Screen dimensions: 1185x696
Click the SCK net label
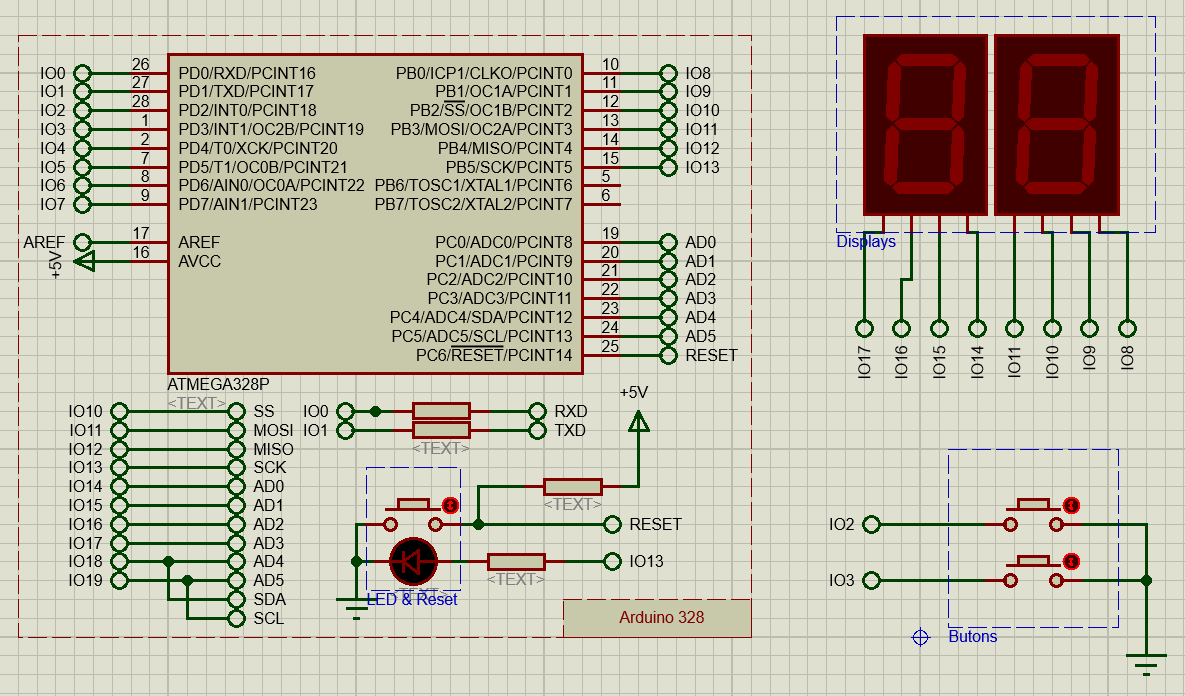pyautogui.click(x=270, y=468)
